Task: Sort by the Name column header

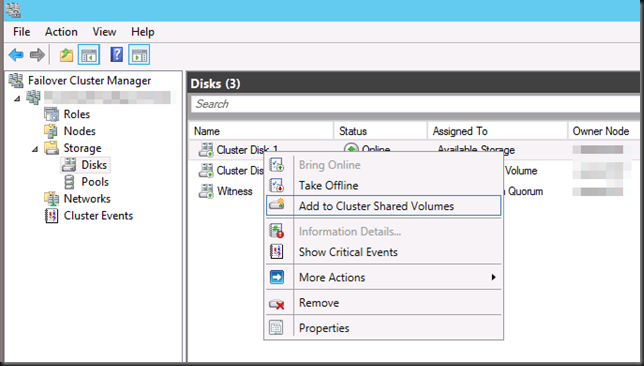Action: pos(261,131)
